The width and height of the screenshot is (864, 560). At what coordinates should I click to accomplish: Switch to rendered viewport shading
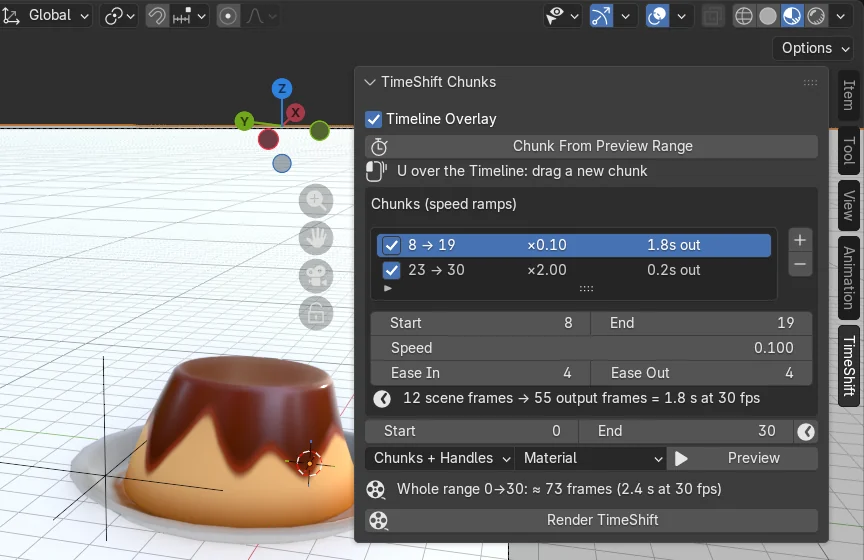click(x=816, y=15)
